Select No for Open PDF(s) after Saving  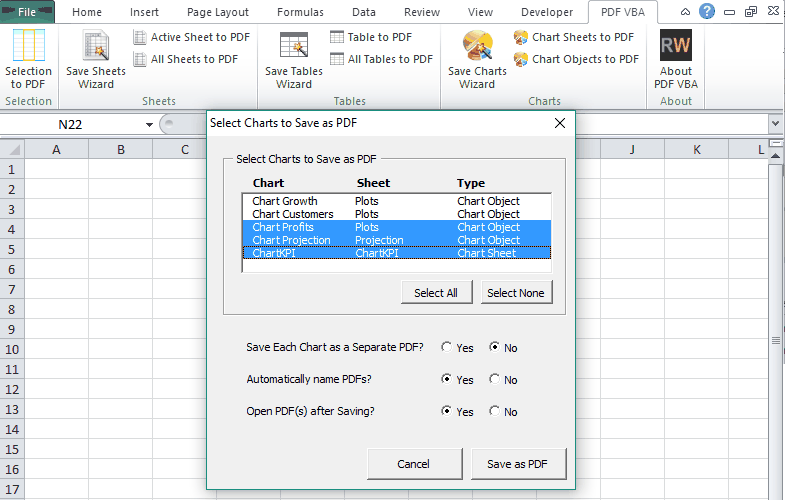[495, 412]
